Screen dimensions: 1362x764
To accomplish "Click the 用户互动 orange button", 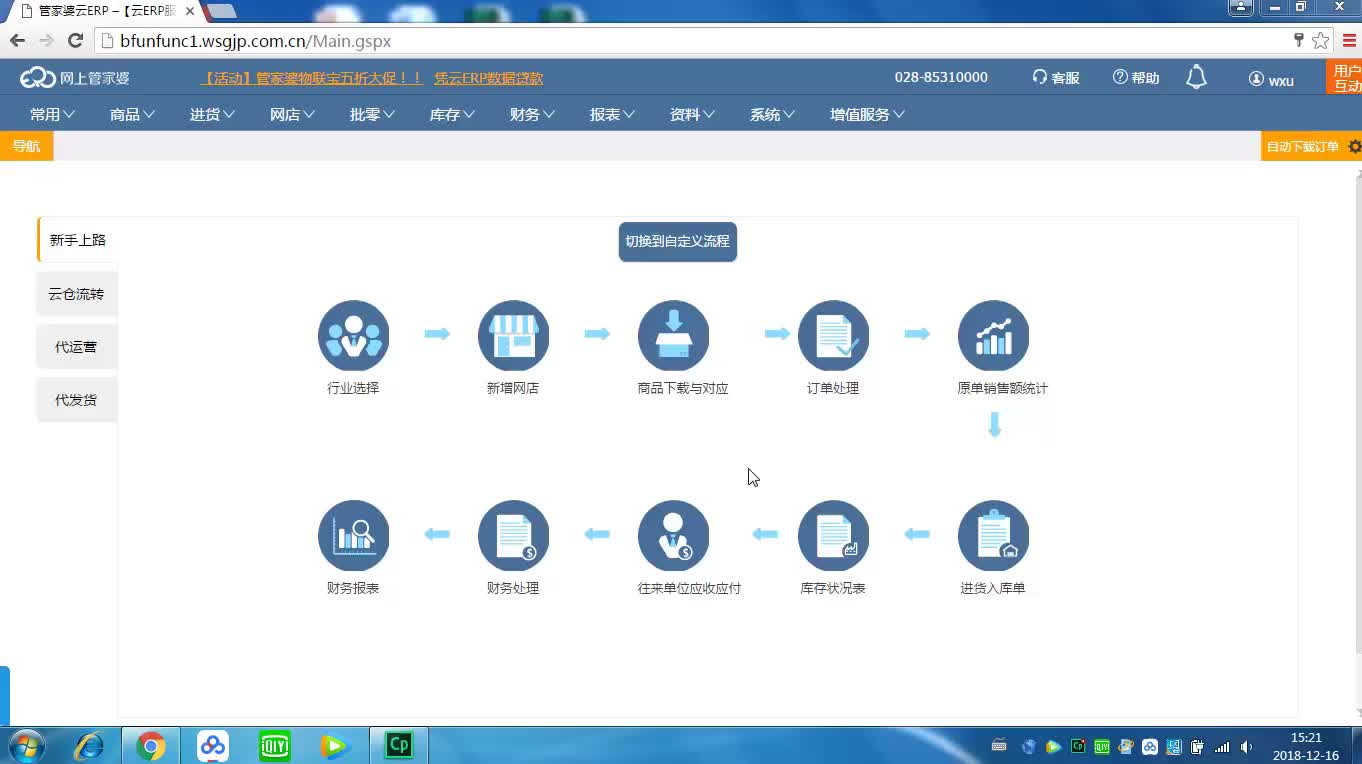I will coord(1345,78).
